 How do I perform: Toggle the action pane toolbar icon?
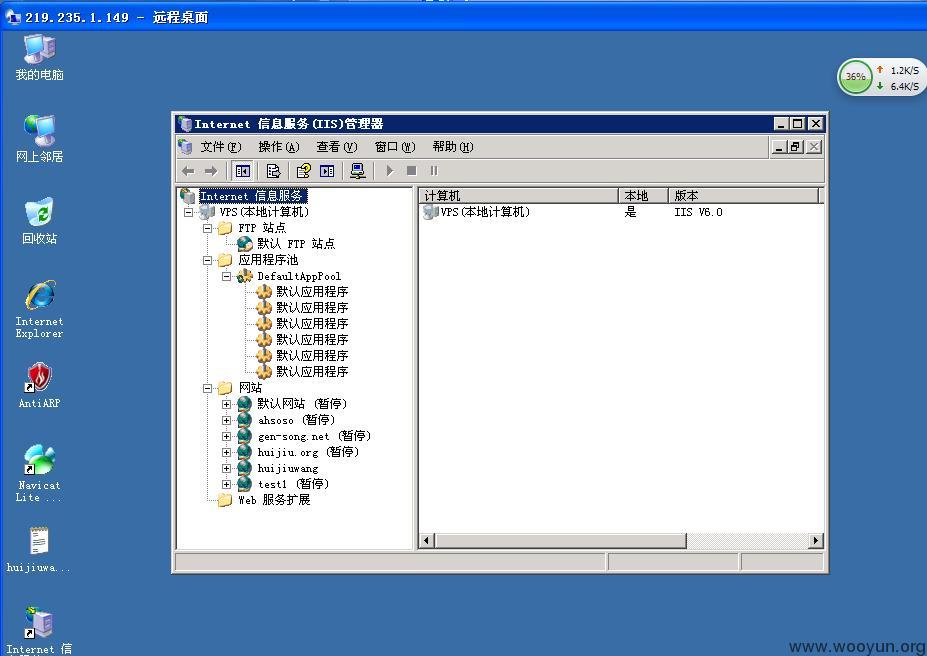pyautogui.click(x=327, y=171)
